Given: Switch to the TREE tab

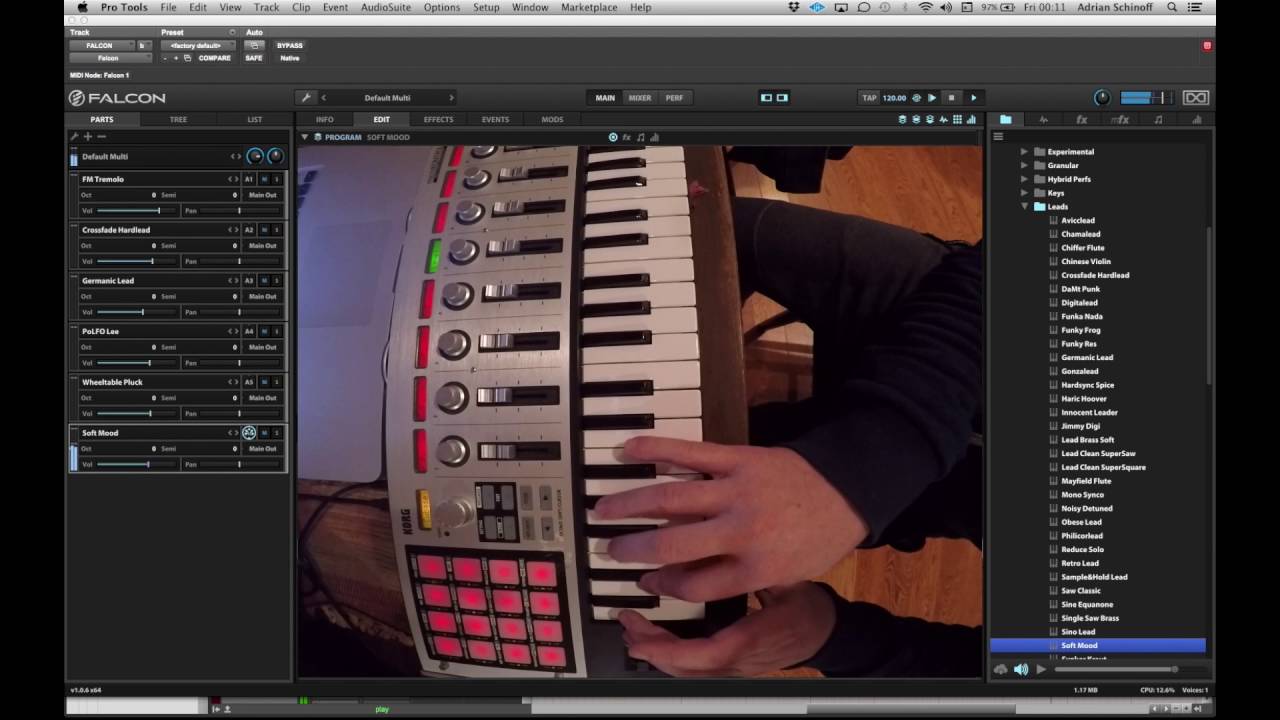Looking at the screenshot, I should point(178,119).
